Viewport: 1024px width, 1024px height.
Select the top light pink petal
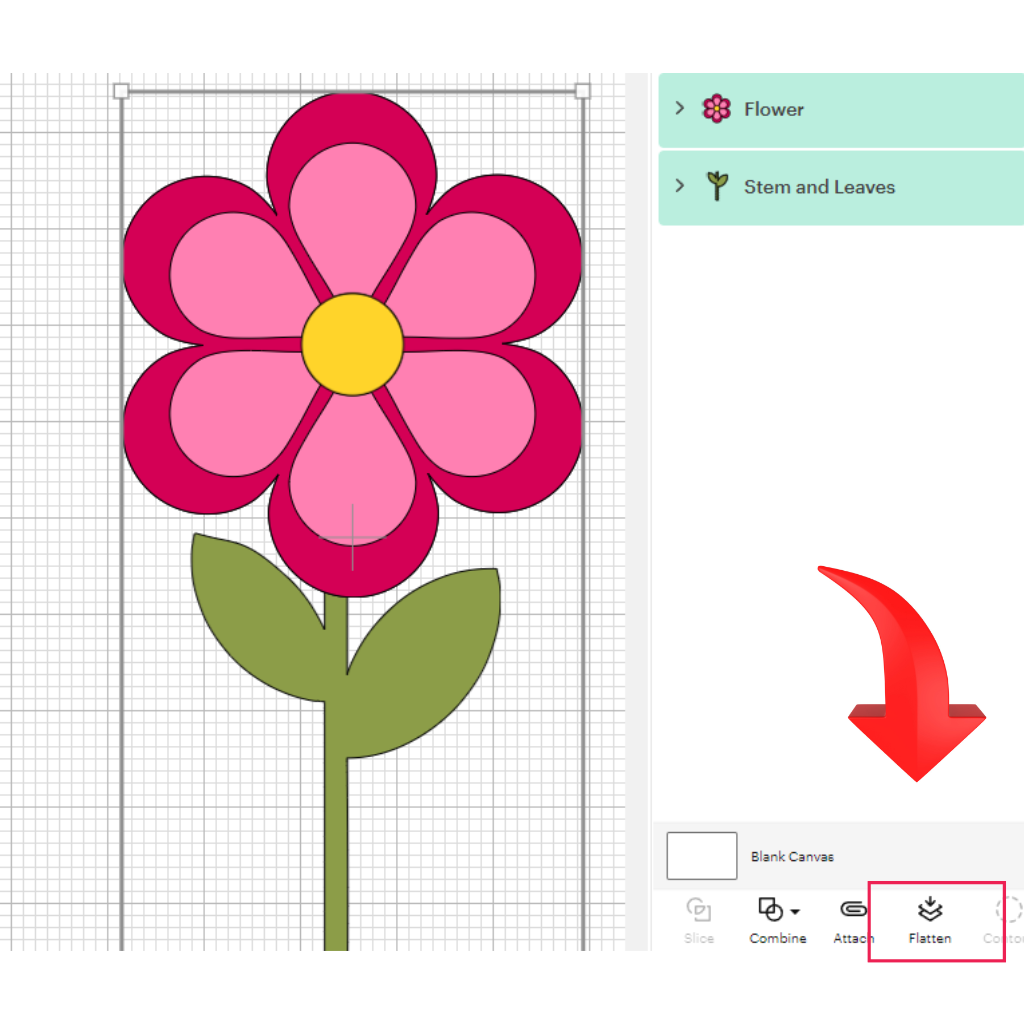pos(352,210)
